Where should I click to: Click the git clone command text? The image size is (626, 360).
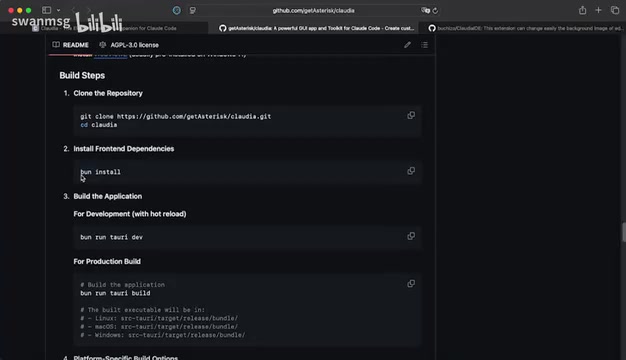click(176, 116)
